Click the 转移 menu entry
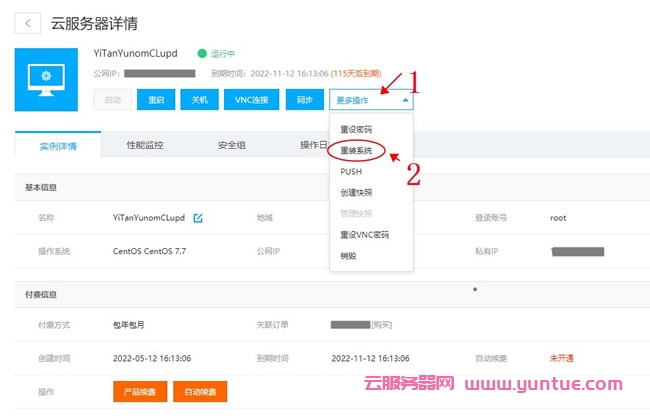This screenshot has height=420, width=650. tap(348, 255)
